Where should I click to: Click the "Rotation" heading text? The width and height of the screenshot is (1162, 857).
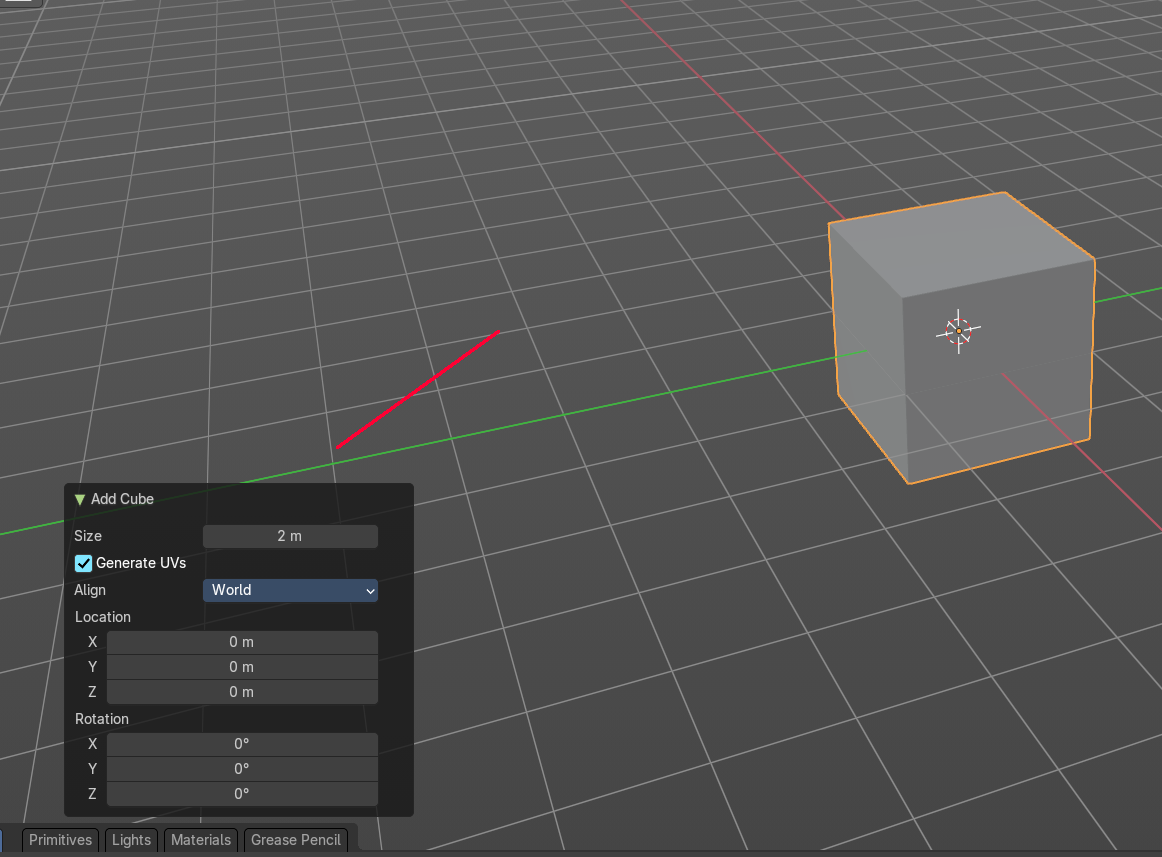102,719
